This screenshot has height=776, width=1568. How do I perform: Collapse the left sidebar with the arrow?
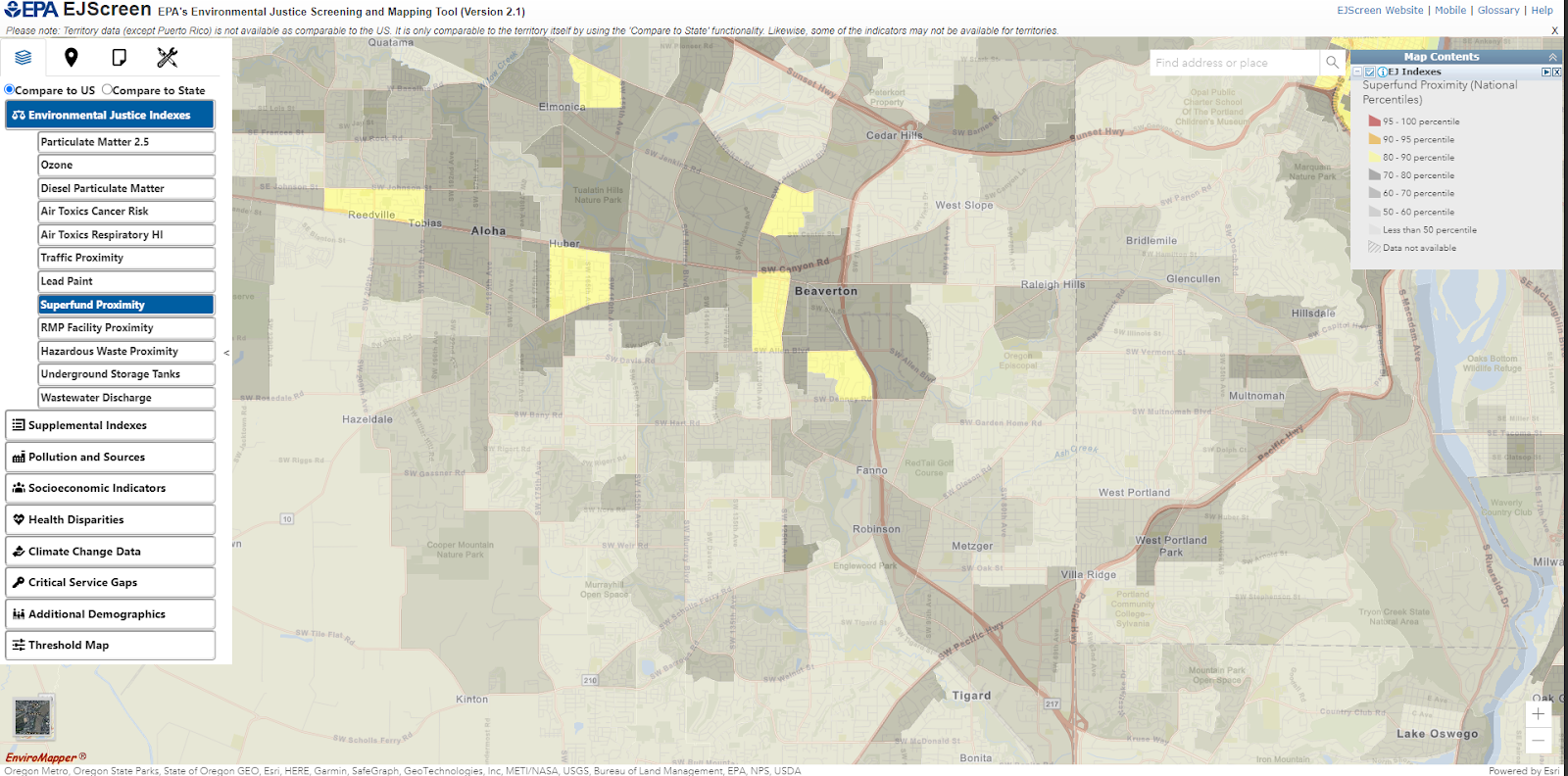(x=226, y=353)
